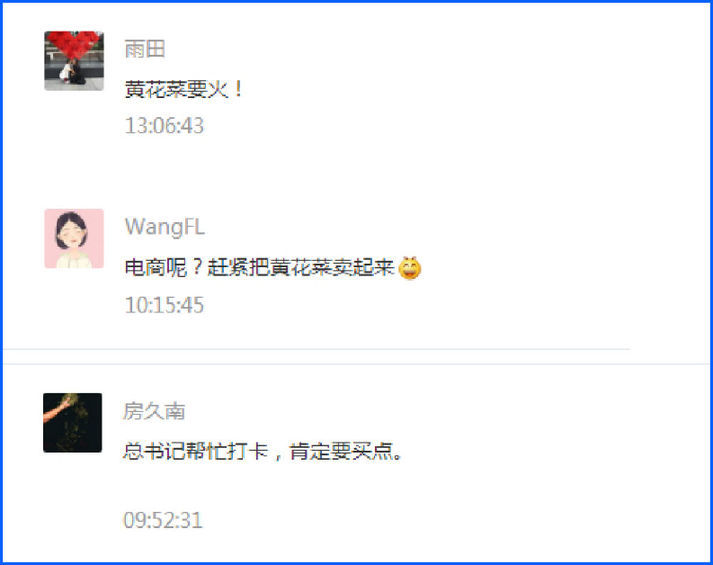Click the word 总书记 in 房久南's comment

(154, 451)
